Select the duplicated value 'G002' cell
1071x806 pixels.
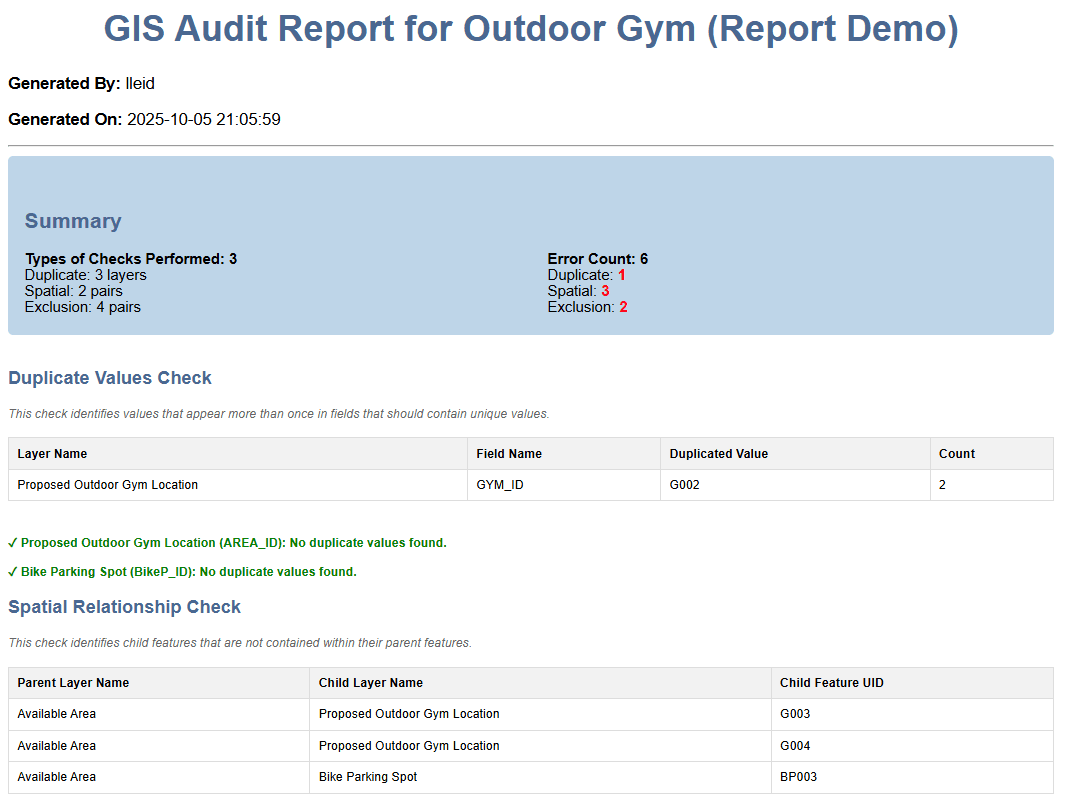click(x=795, y=485)
